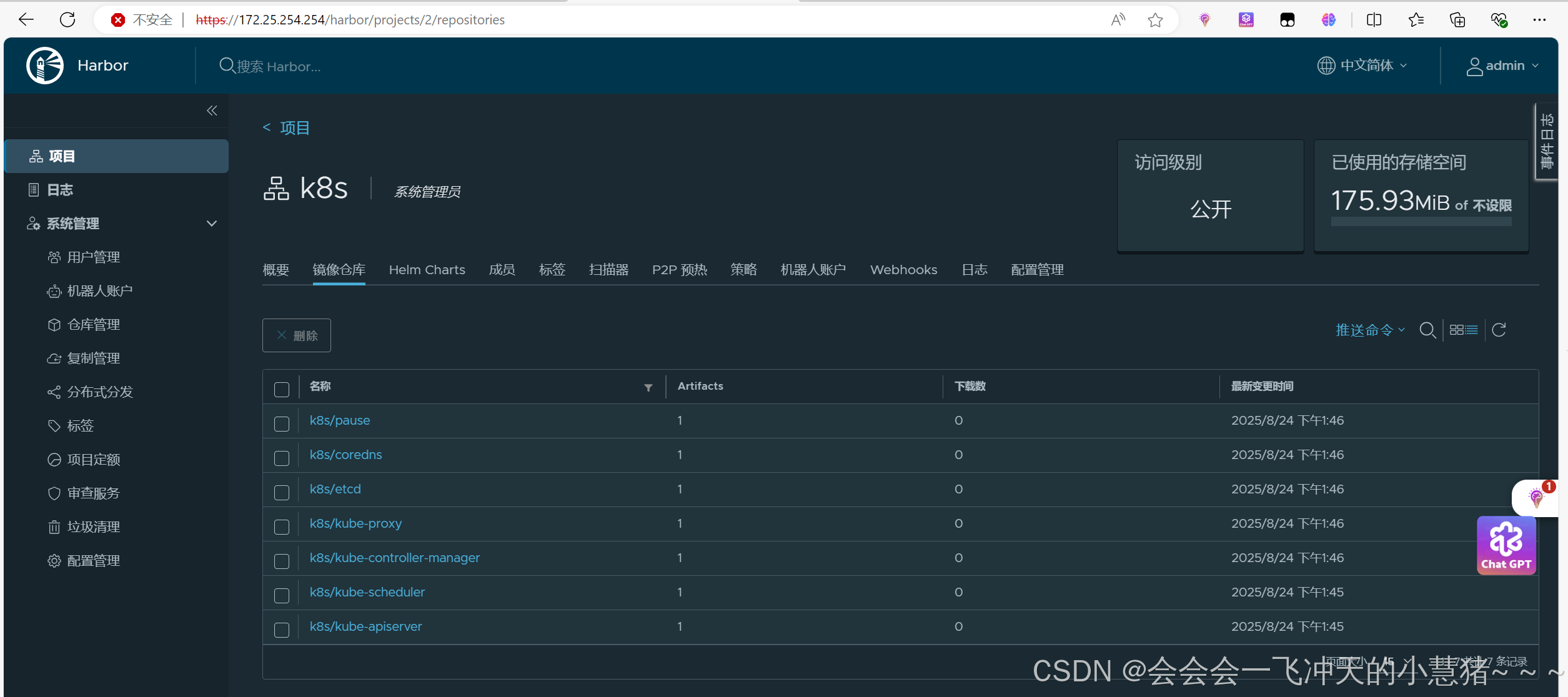1568x697 pixels.
Task: Open 审查服务 interrogation services in sidebar
Action: pos(93,493)
